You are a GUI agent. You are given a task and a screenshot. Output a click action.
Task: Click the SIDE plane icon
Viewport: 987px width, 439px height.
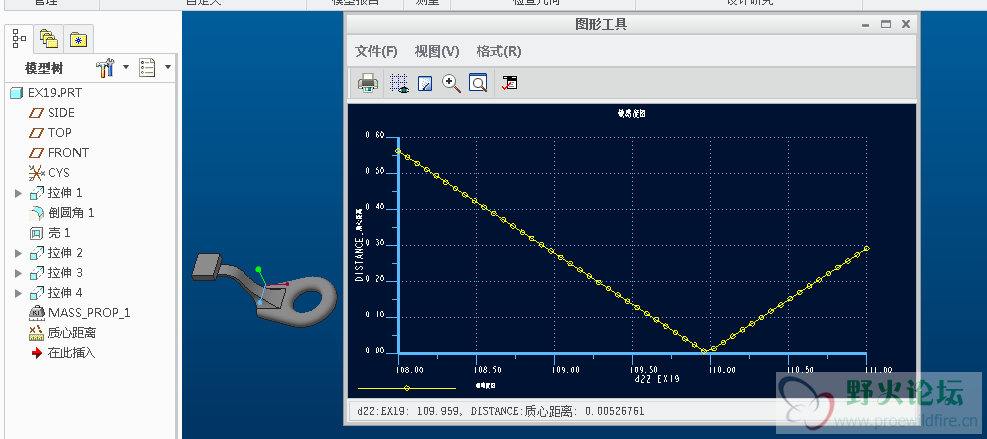[37, 113]
